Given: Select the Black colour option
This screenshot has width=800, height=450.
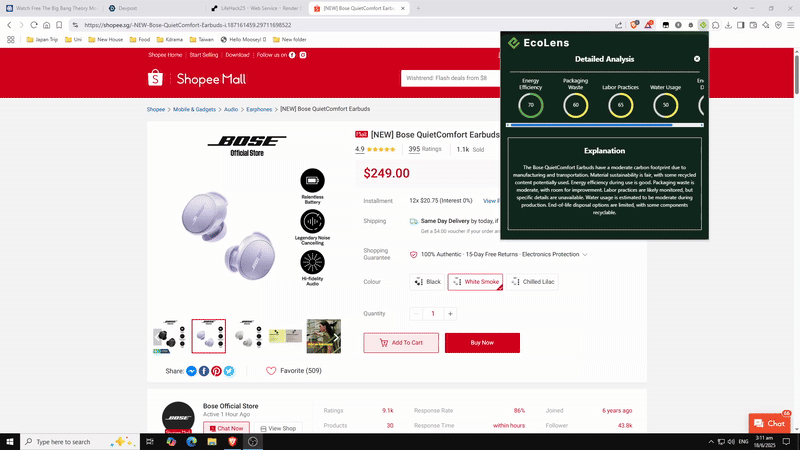Looking at the screenshot, I should (x=428, y=282).
